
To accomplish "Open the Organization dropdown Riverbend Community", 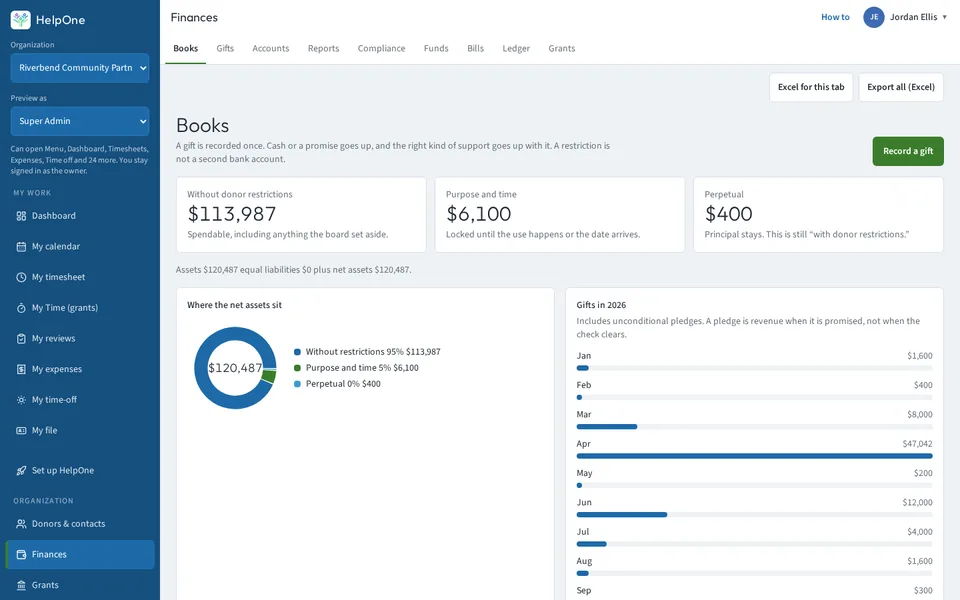I will [80, 68].
